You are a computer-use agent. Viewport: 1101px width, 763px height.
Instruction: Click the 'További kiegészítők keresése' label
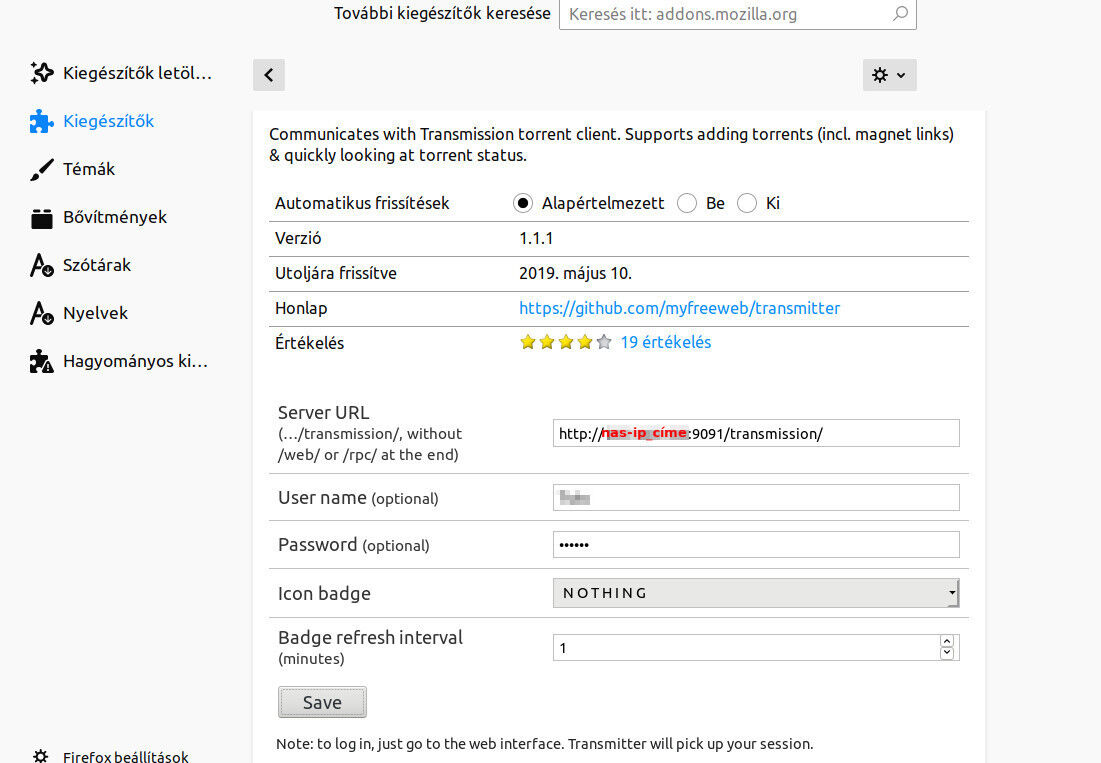tap(442, 13)
